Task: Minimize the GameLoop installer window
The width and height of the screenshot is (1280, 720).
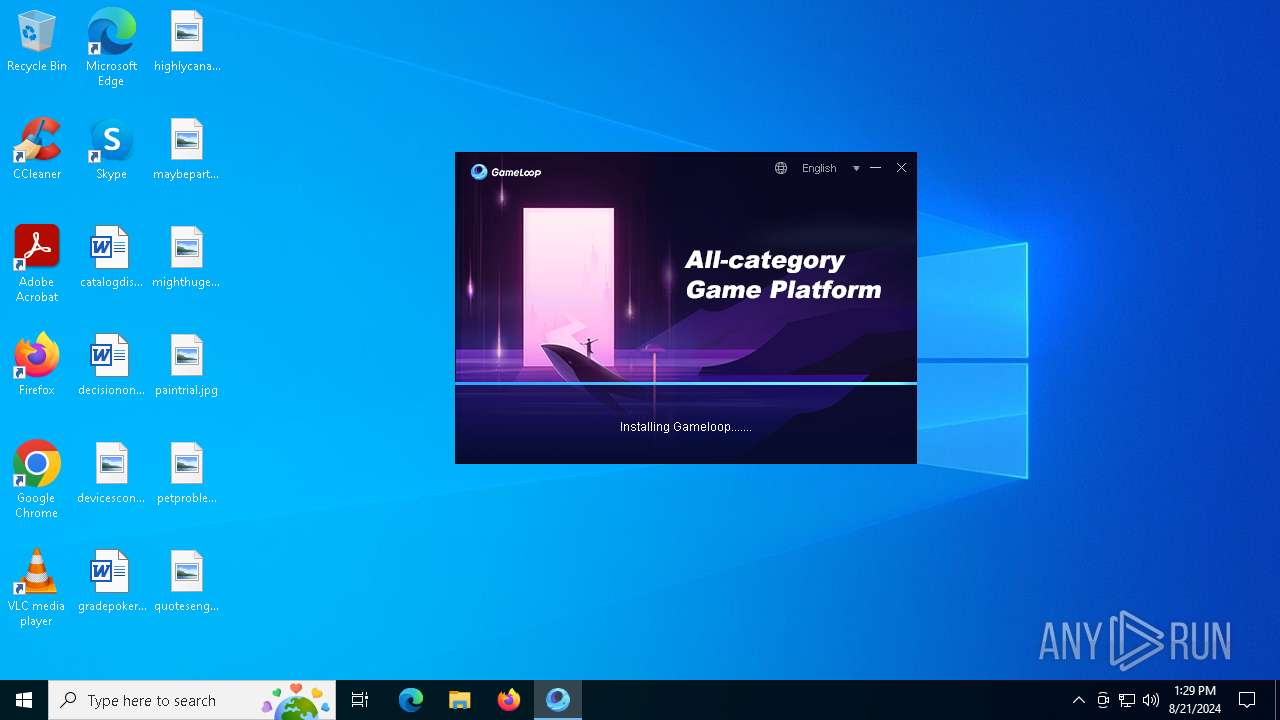Action: 876,168
